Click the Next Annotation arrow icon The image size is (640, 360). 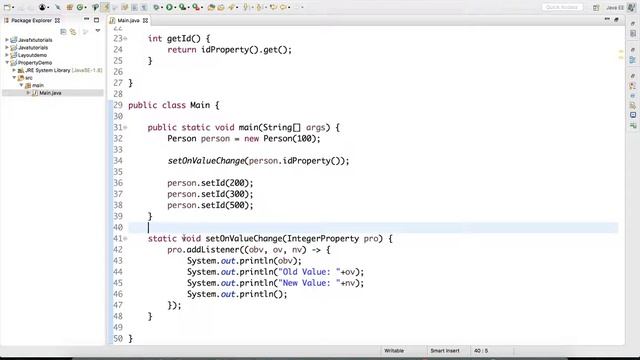point(246,7)
